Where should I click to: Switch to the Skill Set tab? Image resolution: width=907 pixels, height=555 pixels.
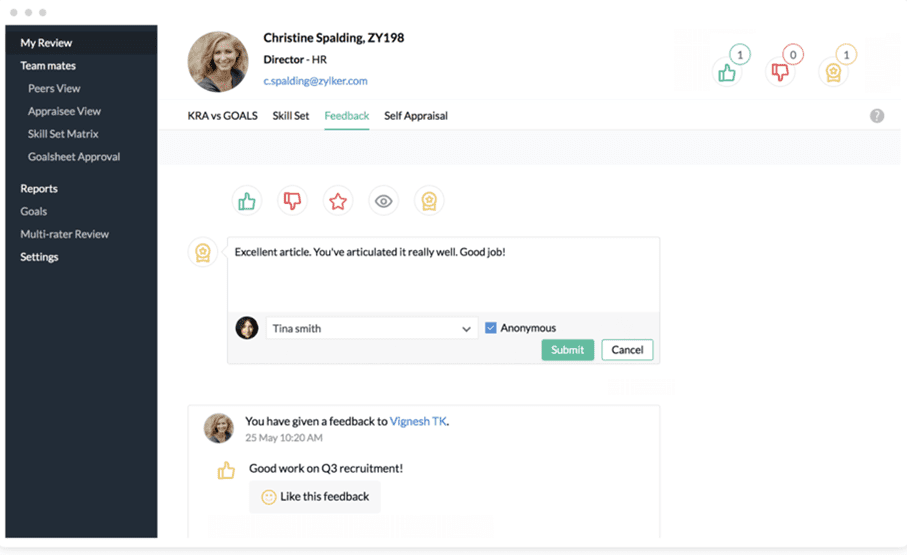tap(291, 116)
